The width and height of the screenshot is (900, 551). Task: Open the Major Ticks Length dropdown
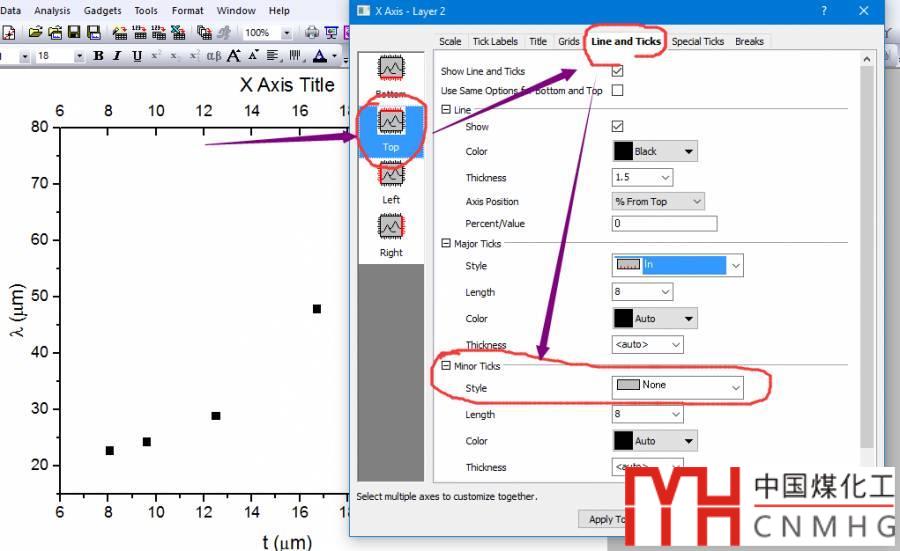pos(666,292)
